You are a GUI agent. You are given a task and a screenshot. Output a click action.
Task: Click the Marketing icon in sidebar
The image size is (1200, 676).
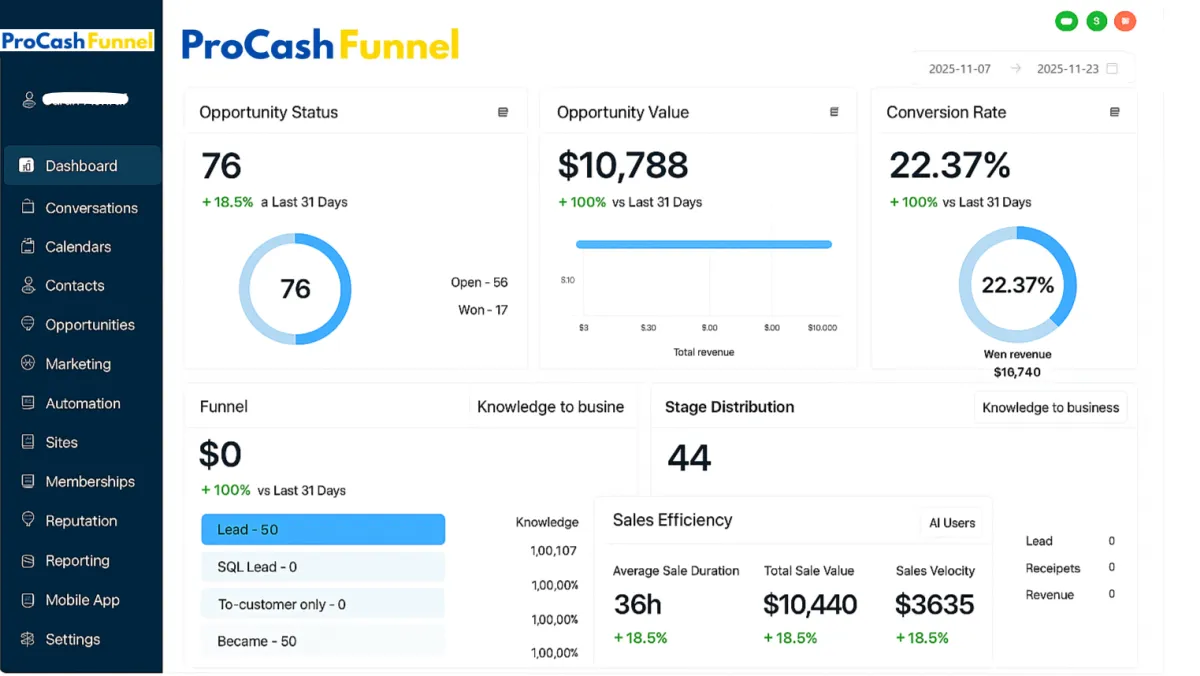(x=27, y=363)
